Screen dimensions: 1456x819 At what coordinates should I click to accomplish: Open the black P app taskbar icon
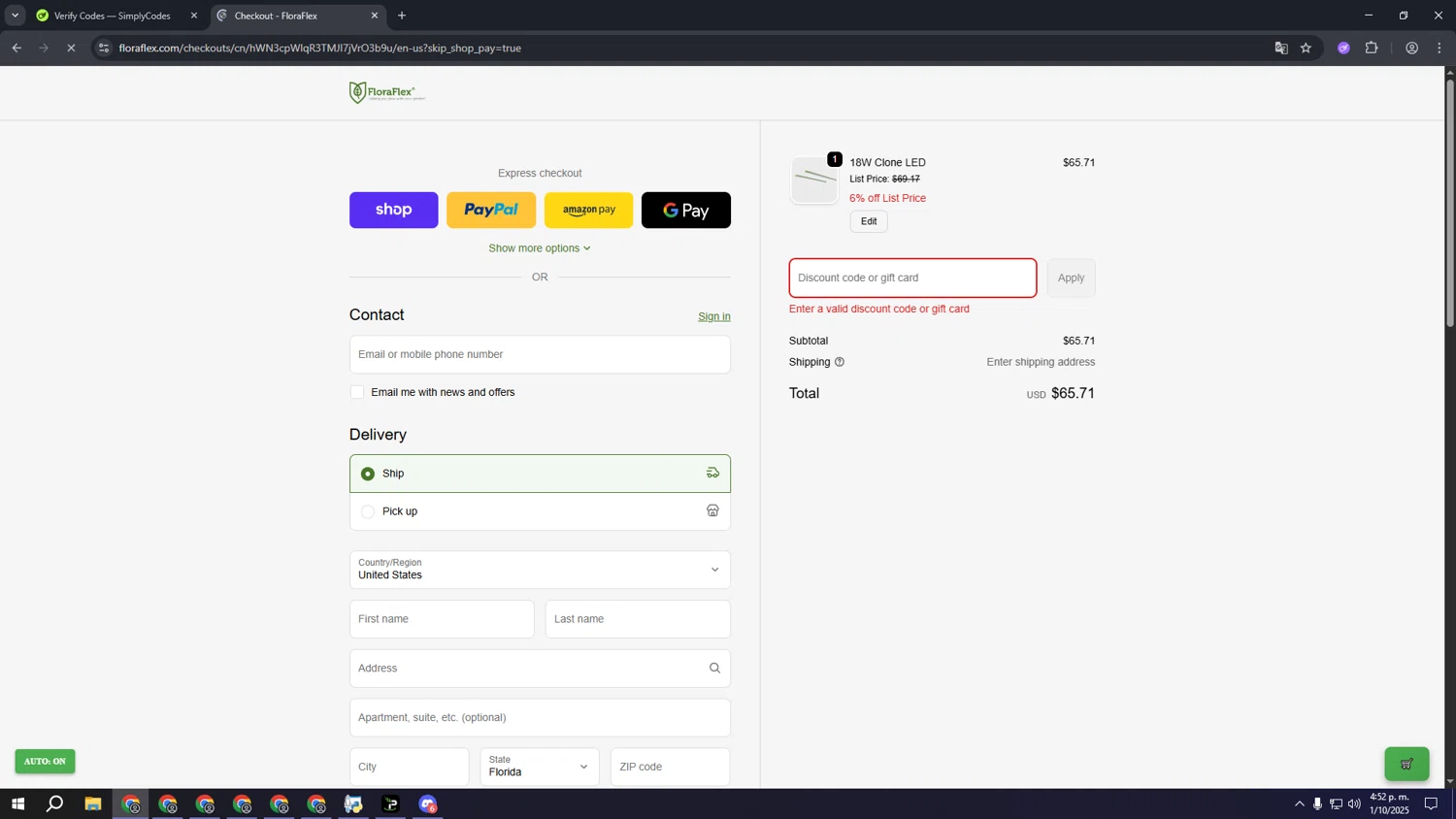point(391,804)
